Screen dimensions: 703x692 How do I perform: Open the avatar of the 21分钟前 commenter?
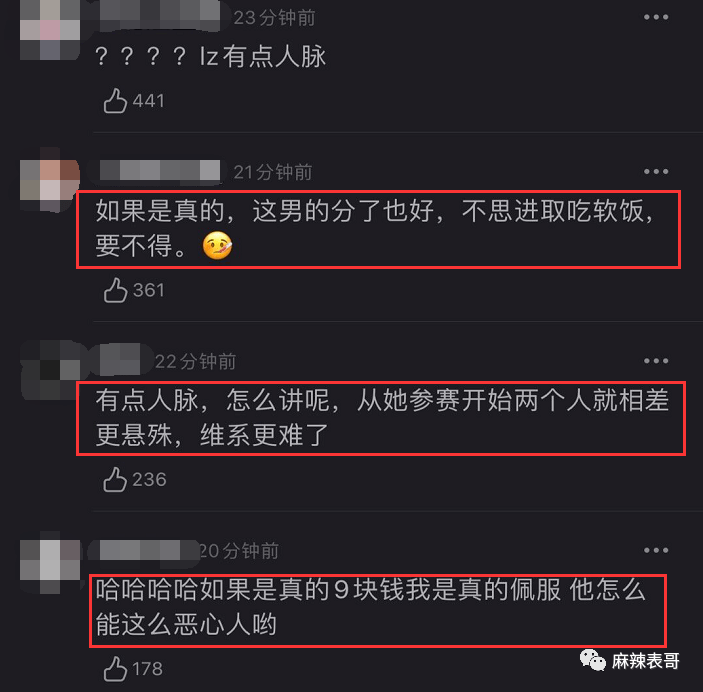[x=50, y=180]
